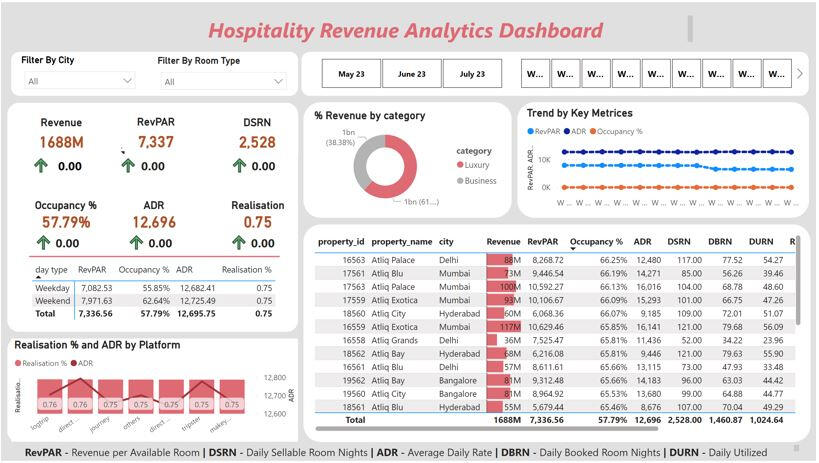This screenshot has width=819, height=463.
Task: Click the RevPAR legend marker in trend chart
Action: point(530,131)
